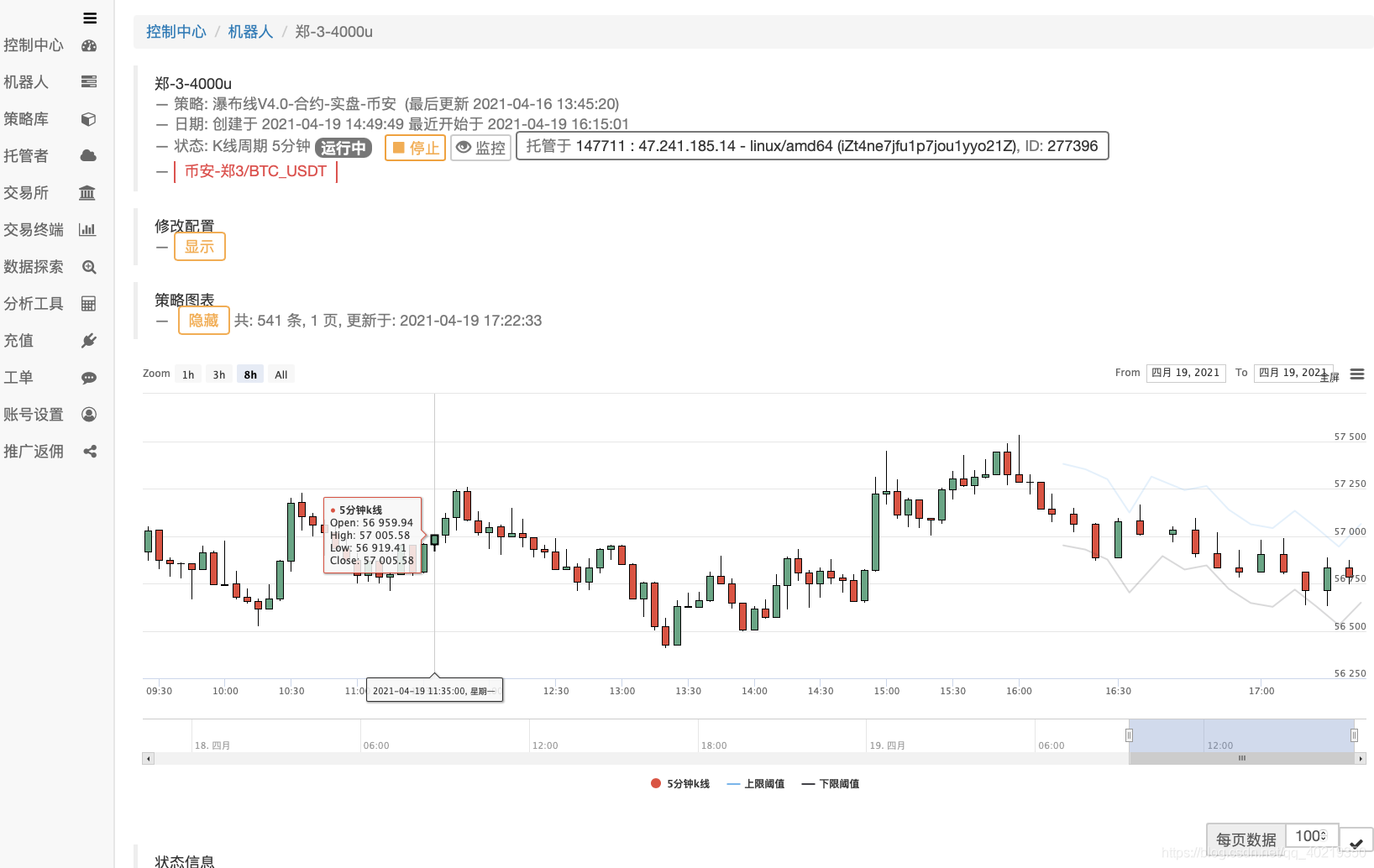Set chart zoom to 8h
This screenshot has width=1374, height=868.
tap(250, 374)
